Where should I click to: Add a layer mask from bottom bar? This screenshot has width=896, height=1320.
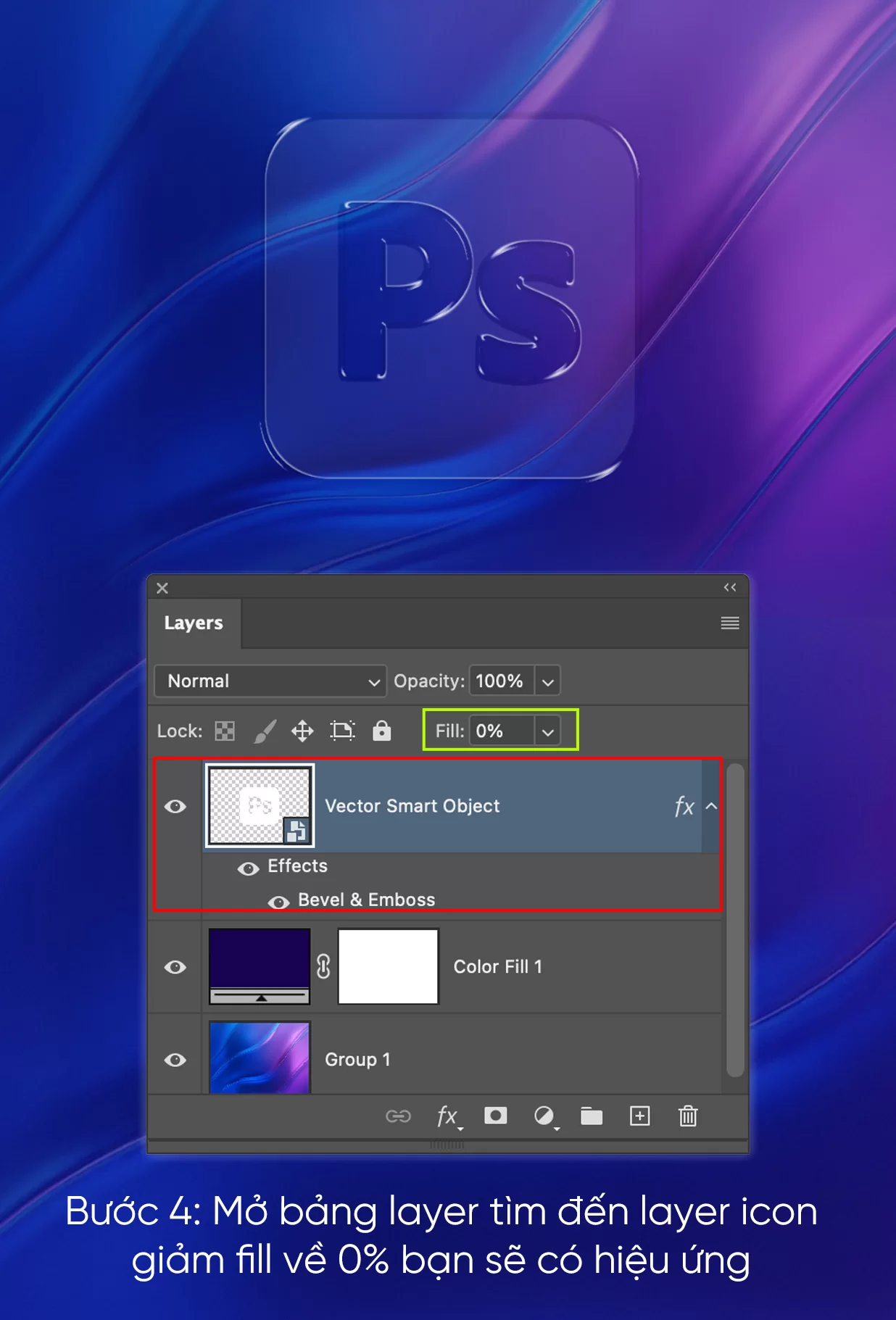[x=495, y=1116]
